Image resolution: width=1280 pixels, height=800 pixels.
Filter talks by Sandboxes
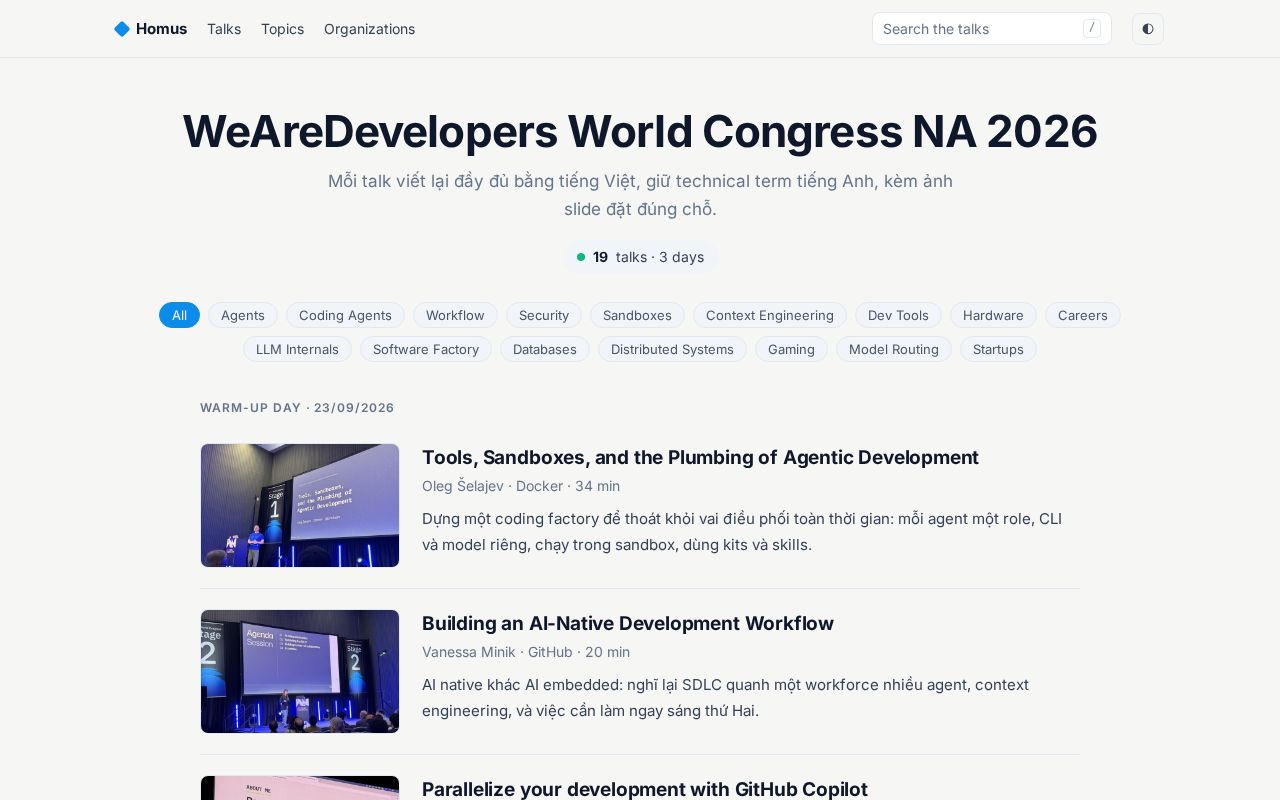click(637, 315)
